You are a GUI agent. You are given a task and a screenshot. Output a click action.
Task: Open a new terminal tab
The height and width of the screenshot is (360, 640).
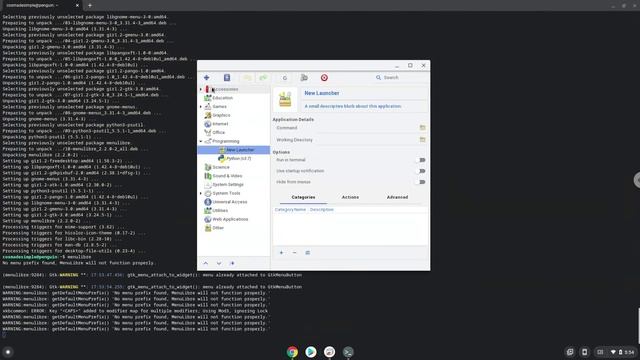(90, 5)
